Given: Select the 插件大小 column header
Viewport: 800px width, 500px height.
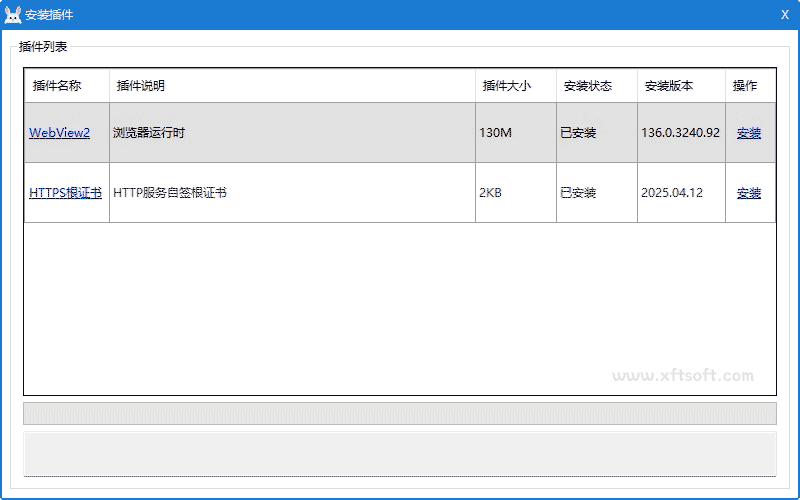Looking at the screenshot, I should (x=516, y=86).
